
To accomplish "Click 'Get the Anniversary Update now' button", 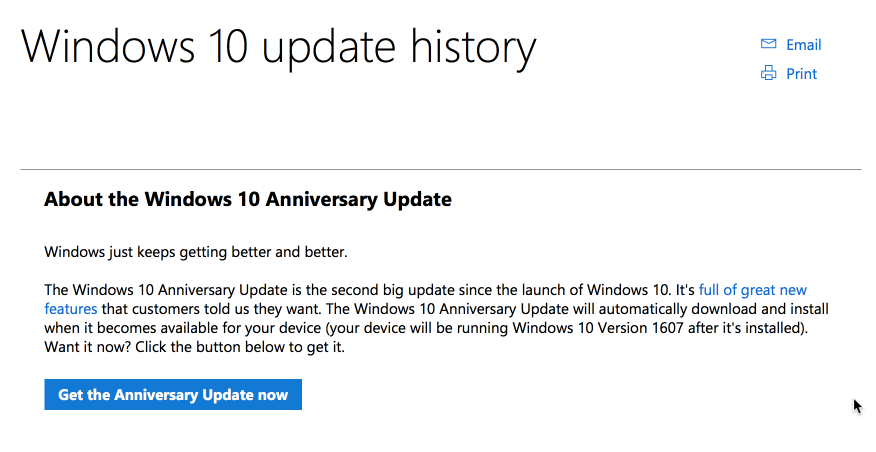I will (x=173, y=394).
